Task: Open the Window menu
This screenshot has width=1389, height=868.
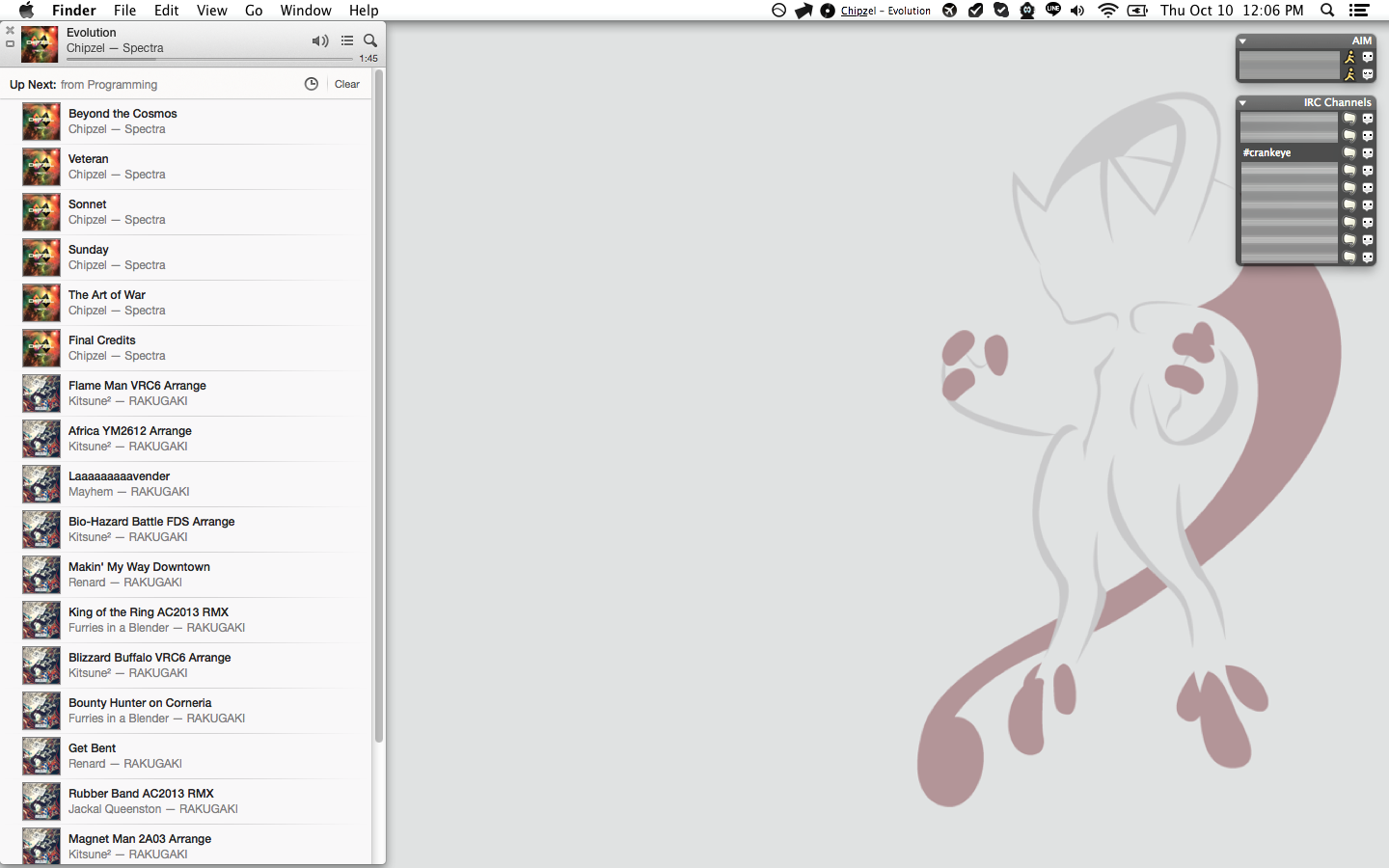Action: click(306, 11)
